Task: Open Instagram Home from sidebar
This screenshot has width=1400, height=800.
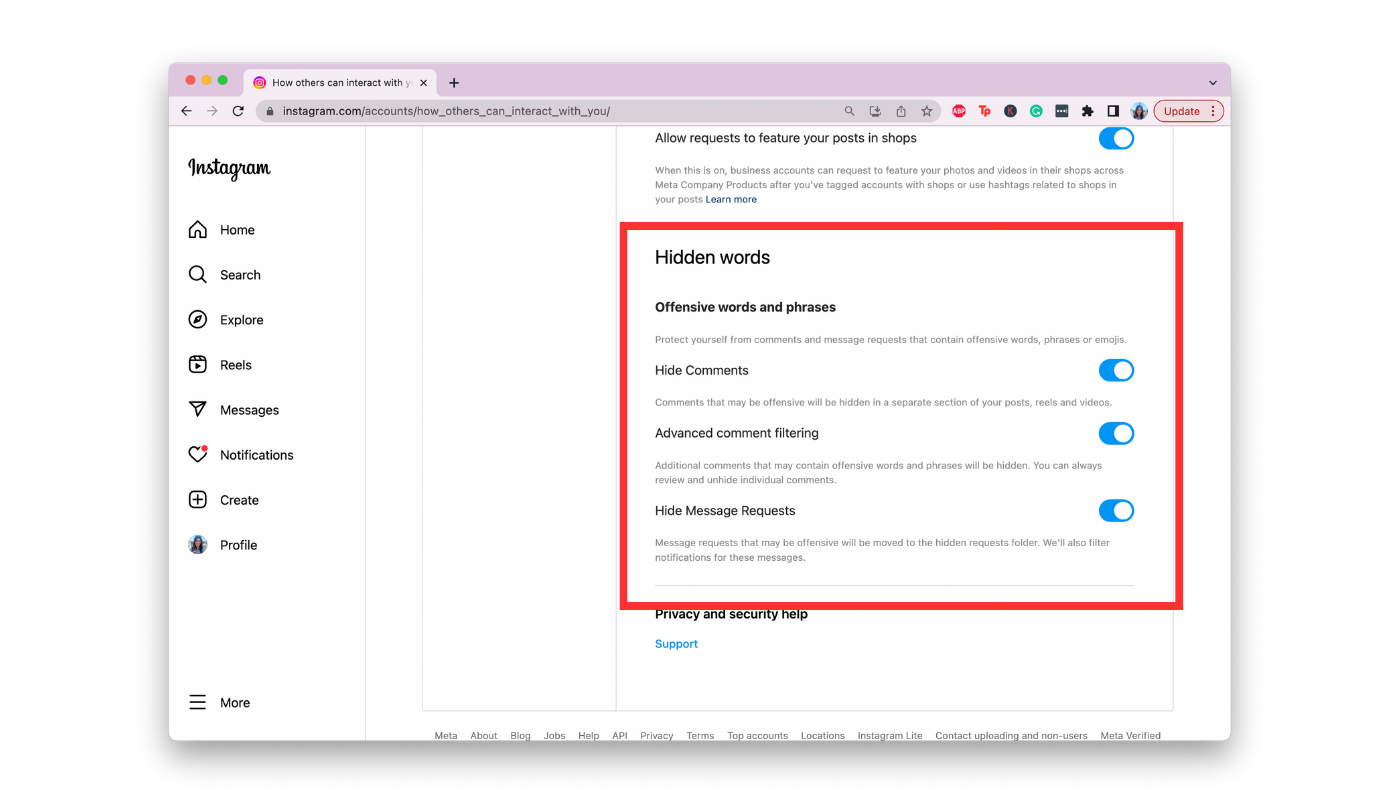Action: (222, 230)
